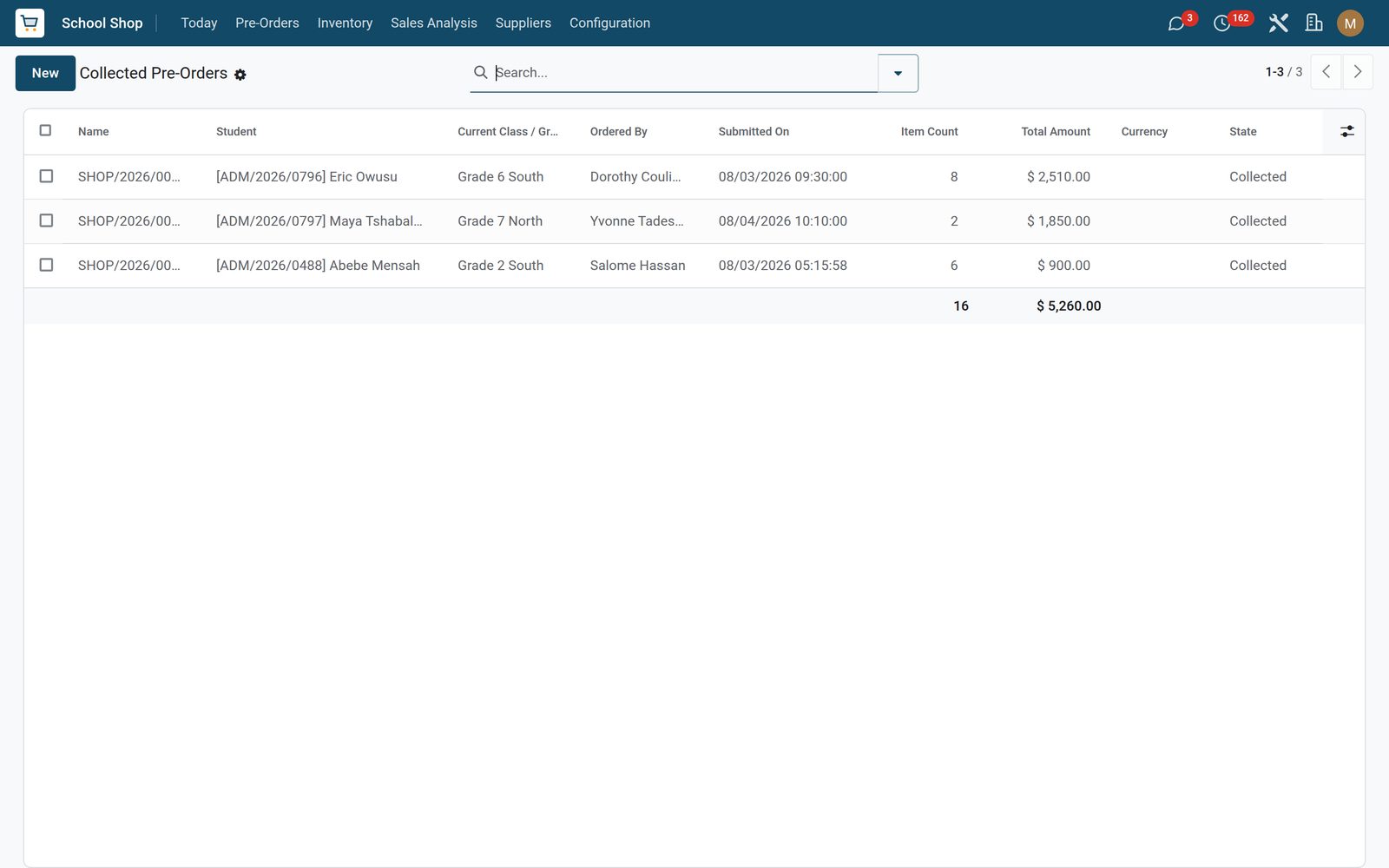Sort by the Total Amount column header
Image resolution: width=1389 pixels, height=868 pixels.
coord(1056,131)
